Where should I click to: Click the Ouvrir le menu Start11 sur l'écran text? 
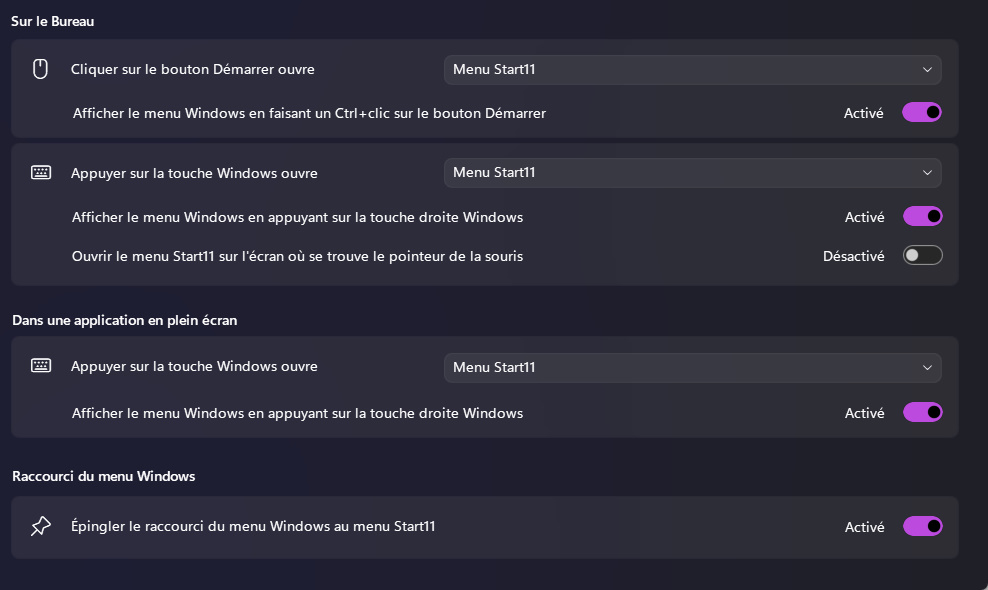(297, 256)
